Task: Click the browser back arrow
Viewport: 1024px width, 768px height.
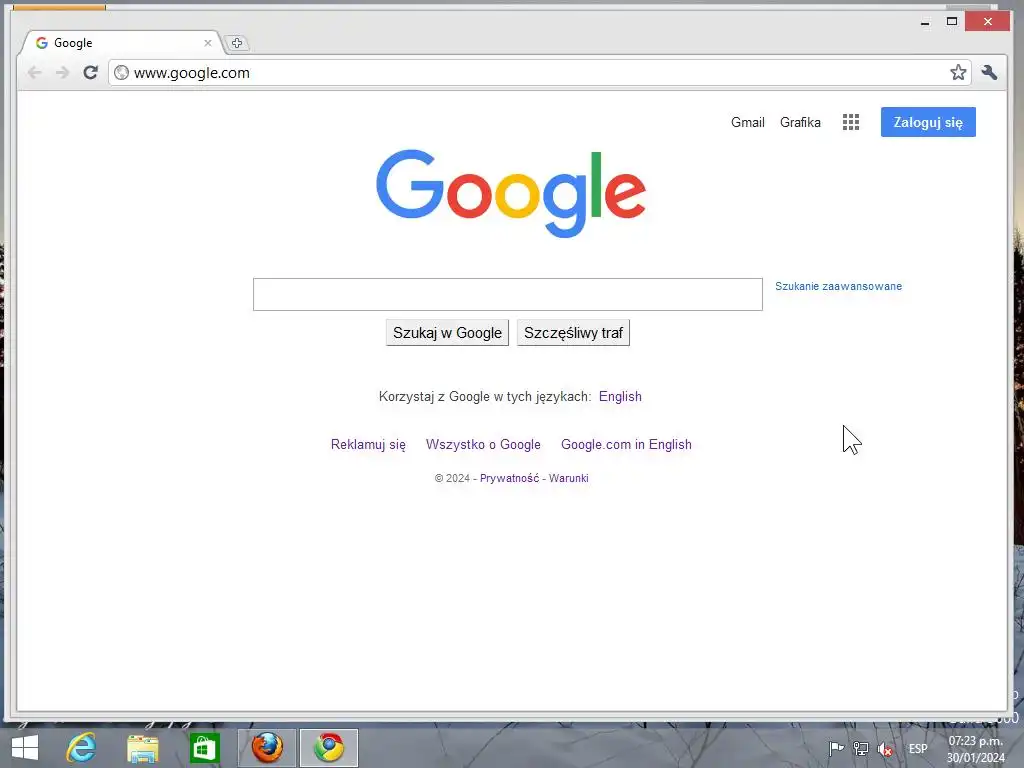Action: click(x=35, y=72)
